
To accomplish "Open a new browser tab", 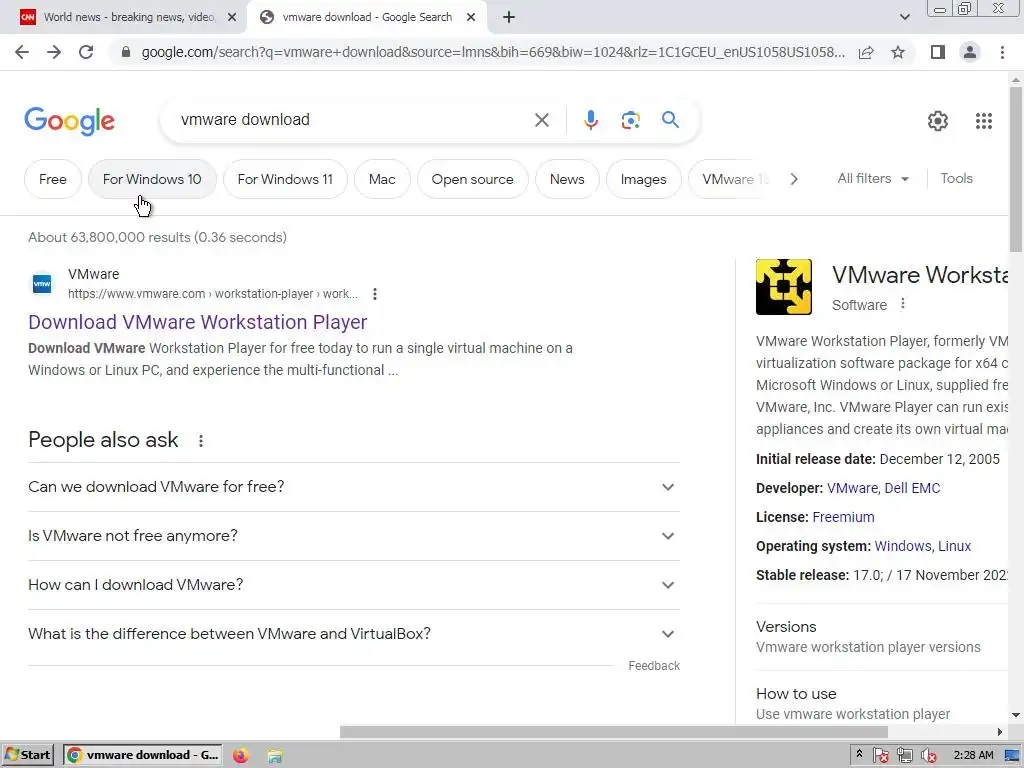I will point(509,18).
